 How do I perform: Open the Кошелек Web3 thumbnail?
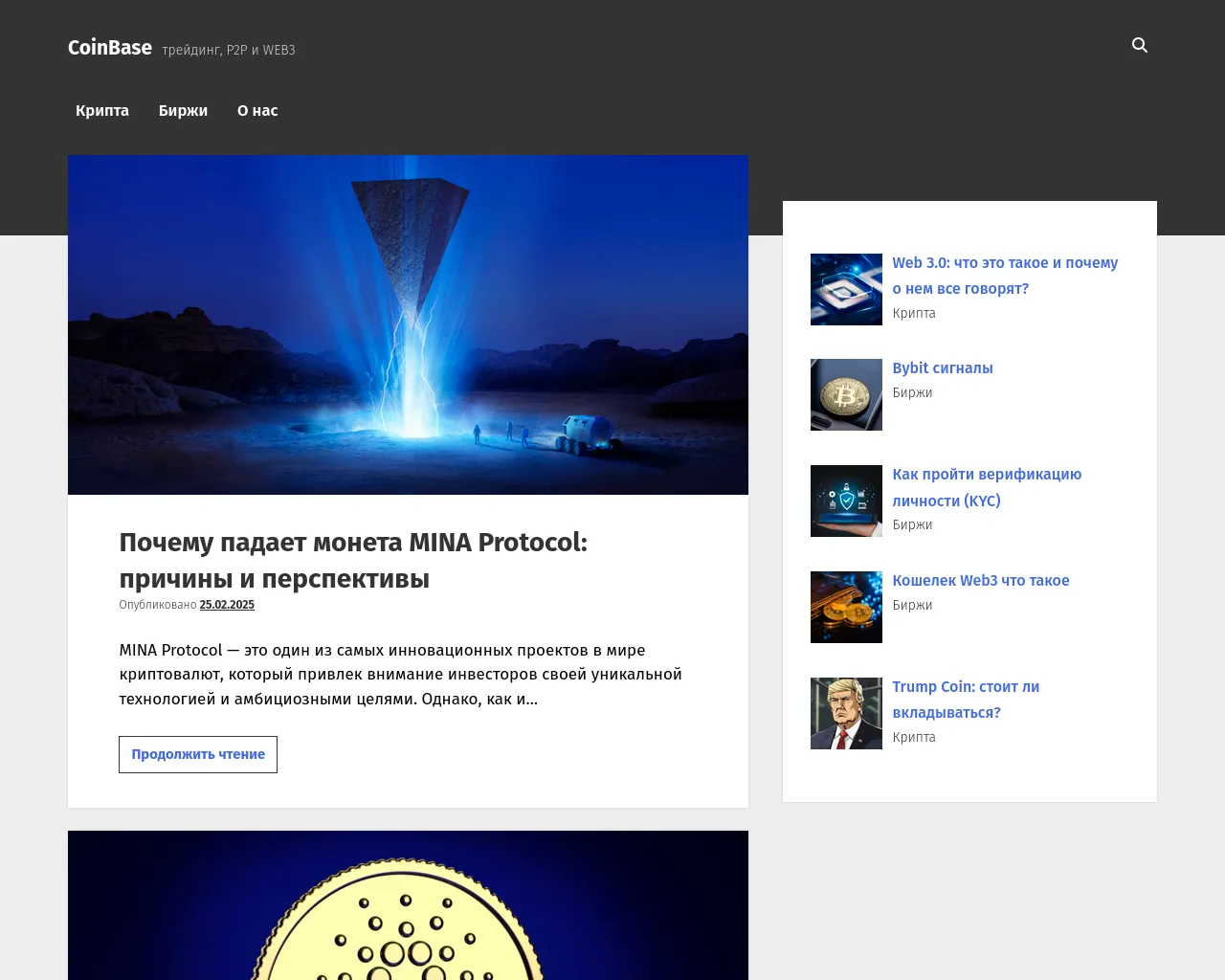coord(846,607)
